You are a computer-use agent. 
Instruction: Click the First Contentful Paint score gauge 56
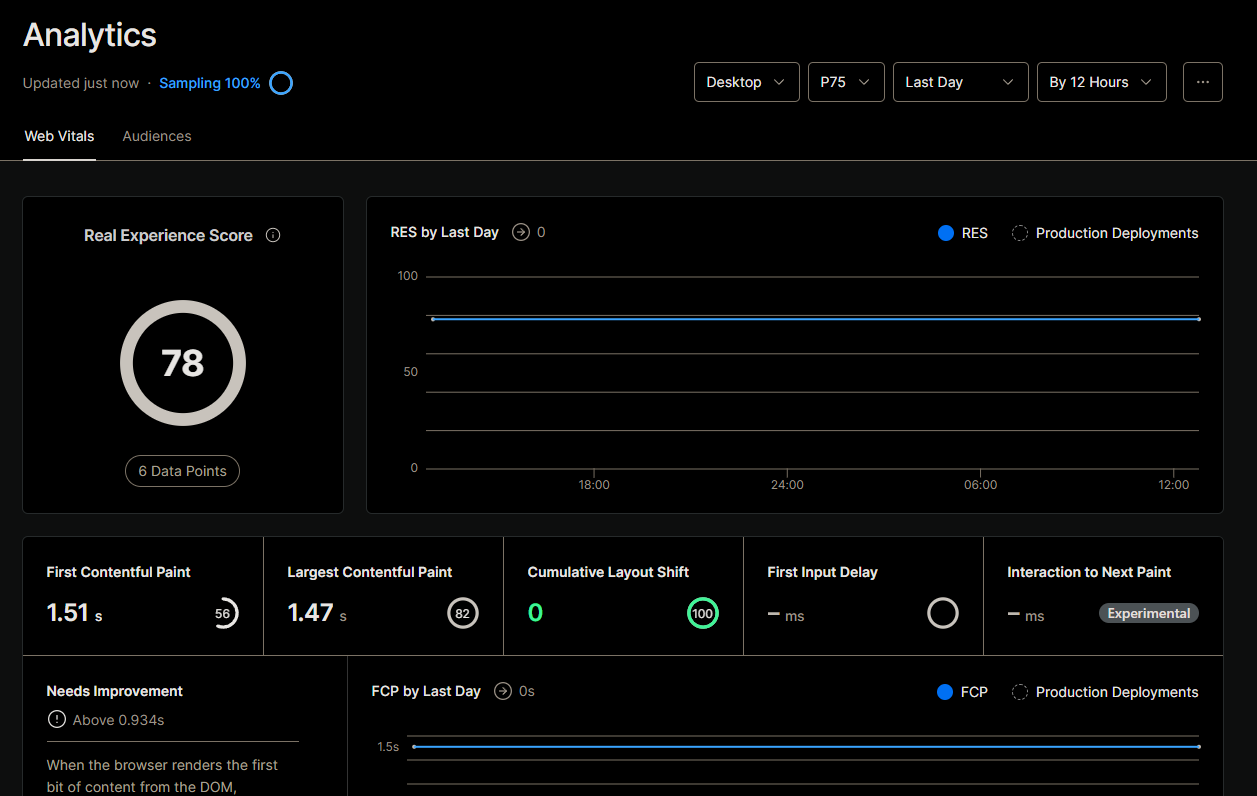[x=223, y=613]
